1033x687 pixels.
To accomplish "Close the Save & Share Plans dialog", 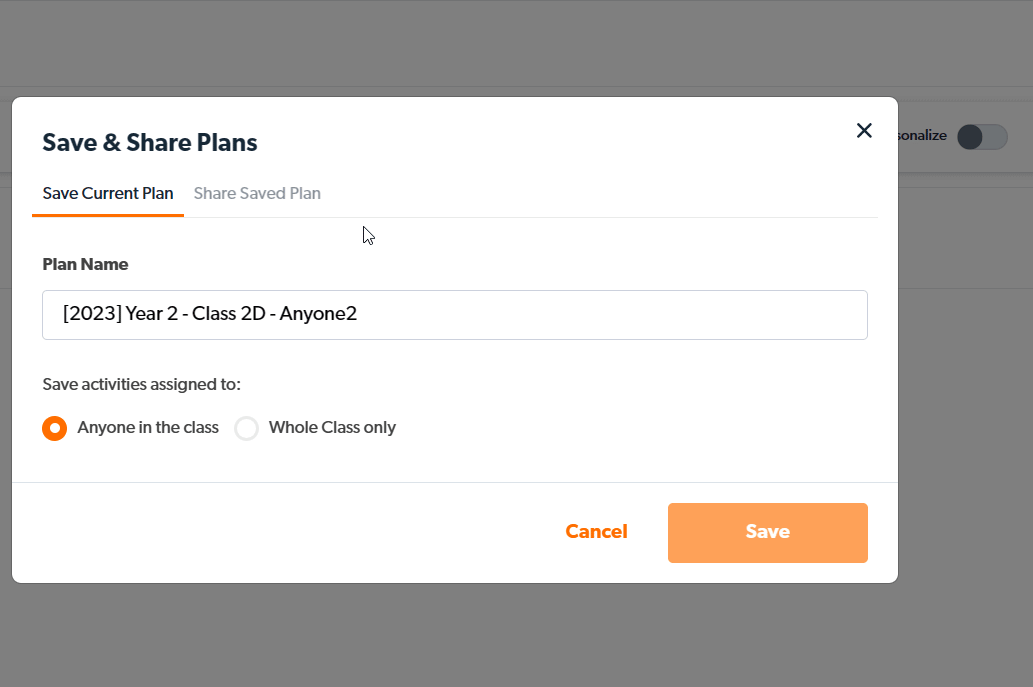I will pyautogui.click(x=864, y=130).
